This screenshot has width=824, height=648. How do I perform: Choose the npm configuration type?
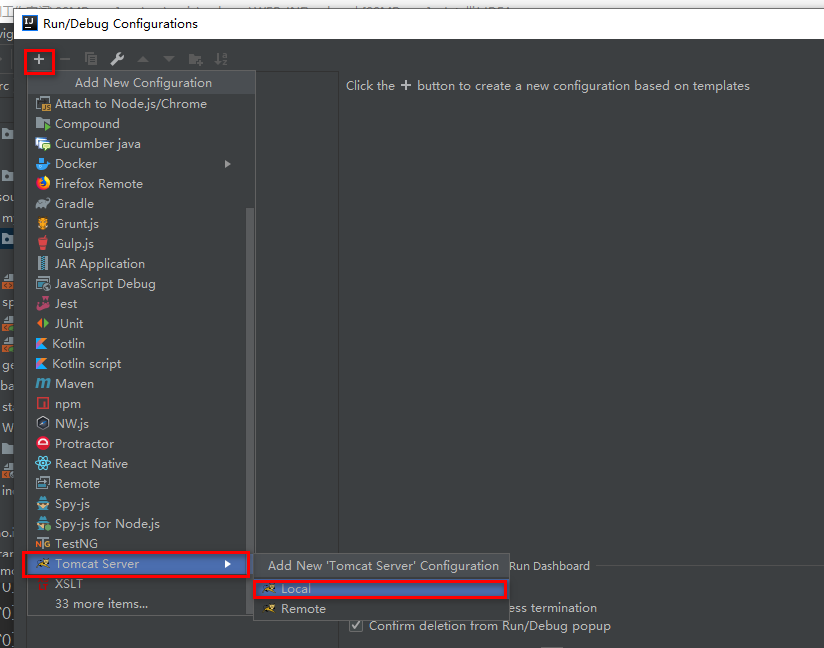point(138,404)
